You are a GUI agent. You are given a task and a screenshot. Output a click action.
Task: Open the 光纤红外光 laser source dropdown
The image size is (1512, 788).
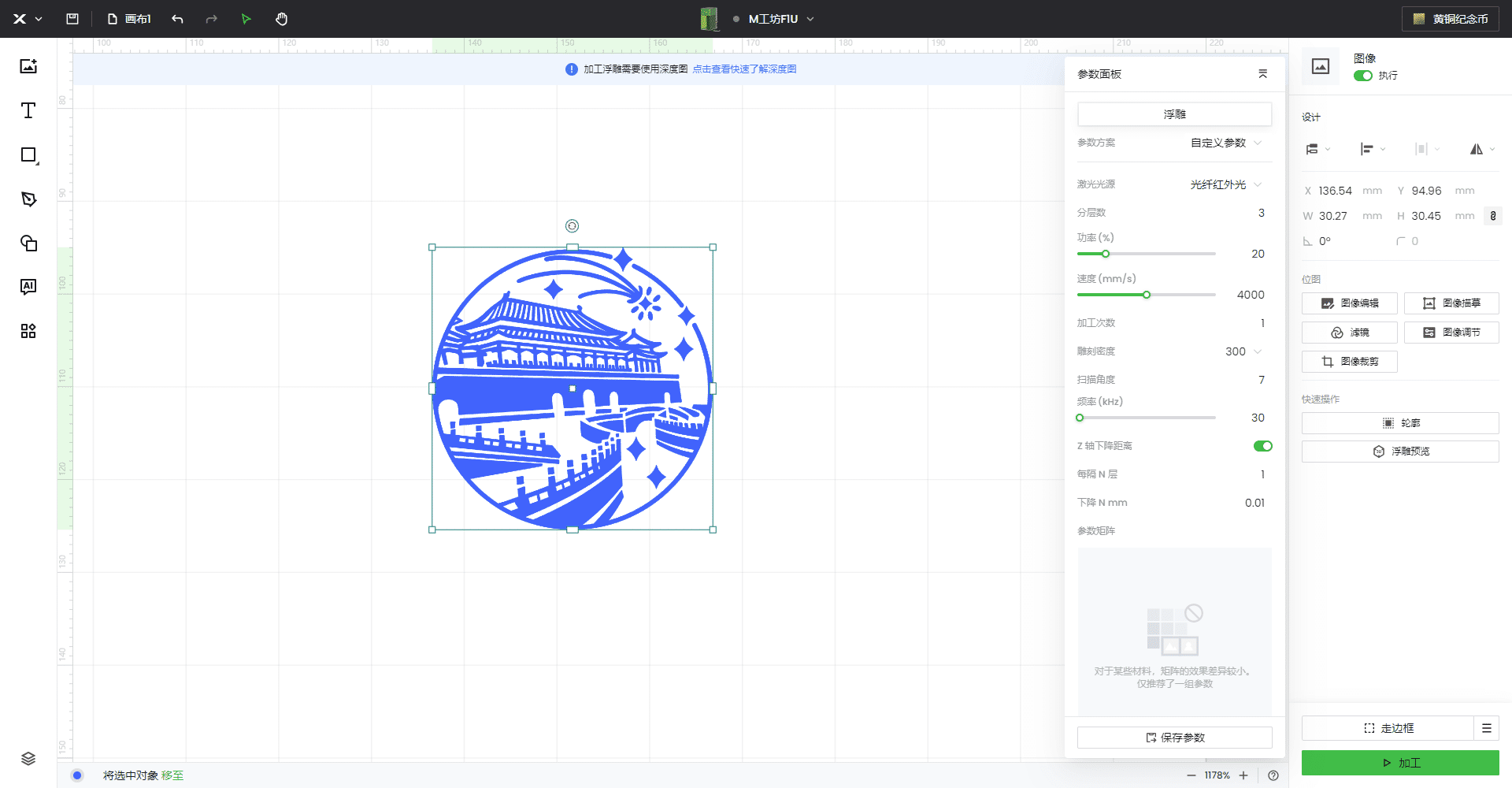click(x=1226, y=184)
